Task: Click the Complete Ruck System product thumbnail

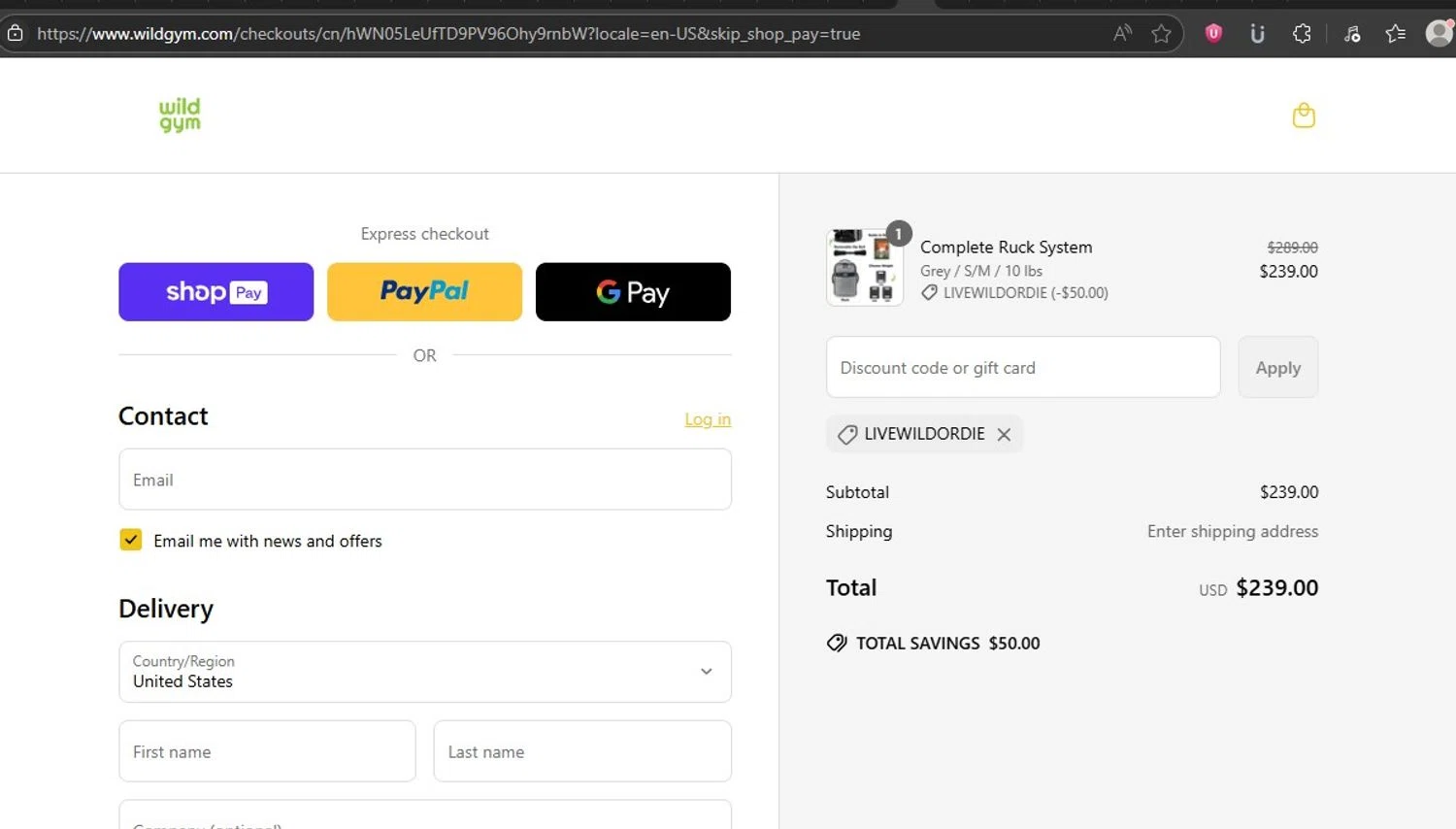Action: 864,268
